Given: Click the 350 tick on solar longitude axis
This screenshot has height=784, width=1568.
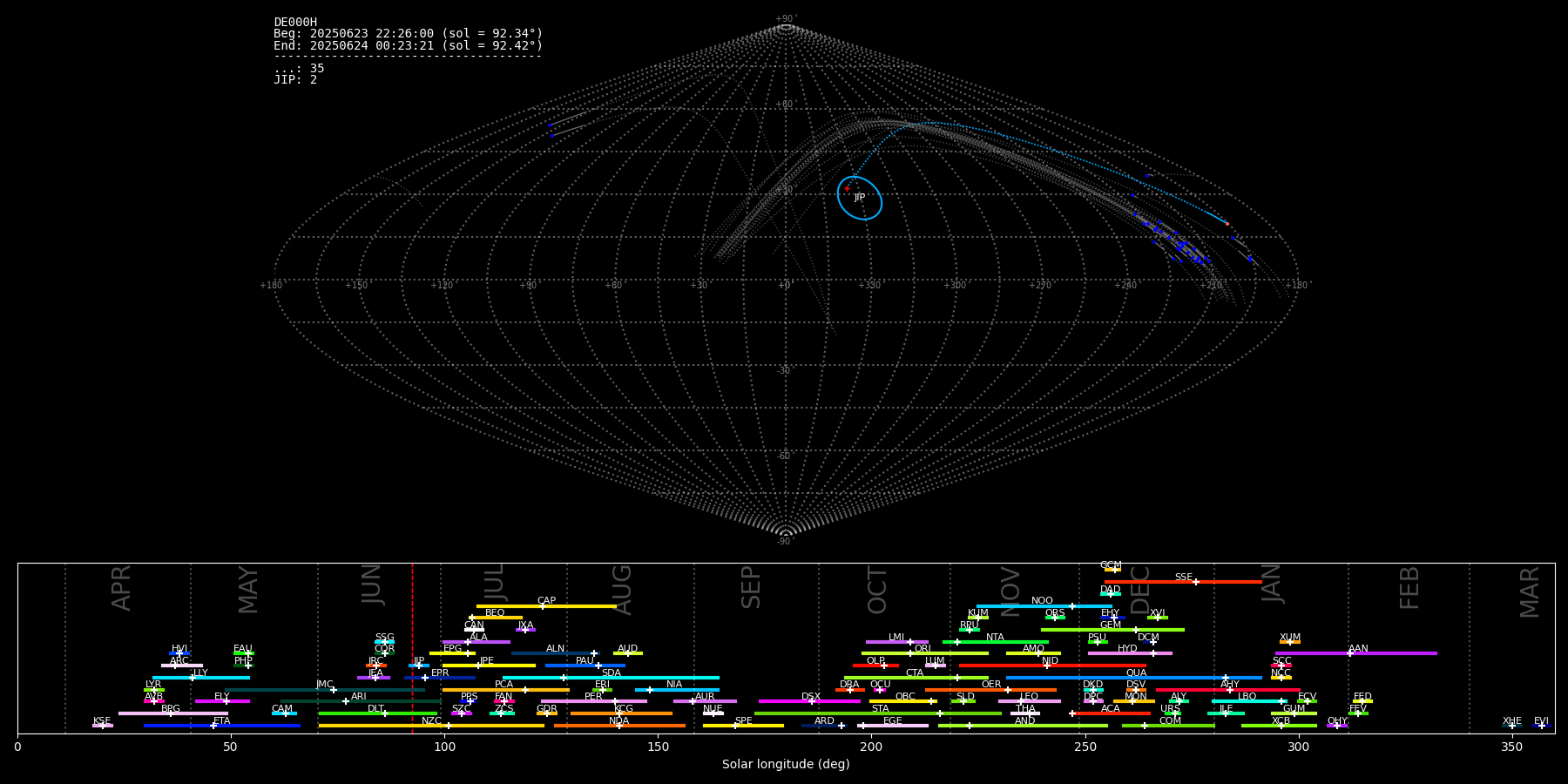Looking at the screenshot, I should [1512, 747].
